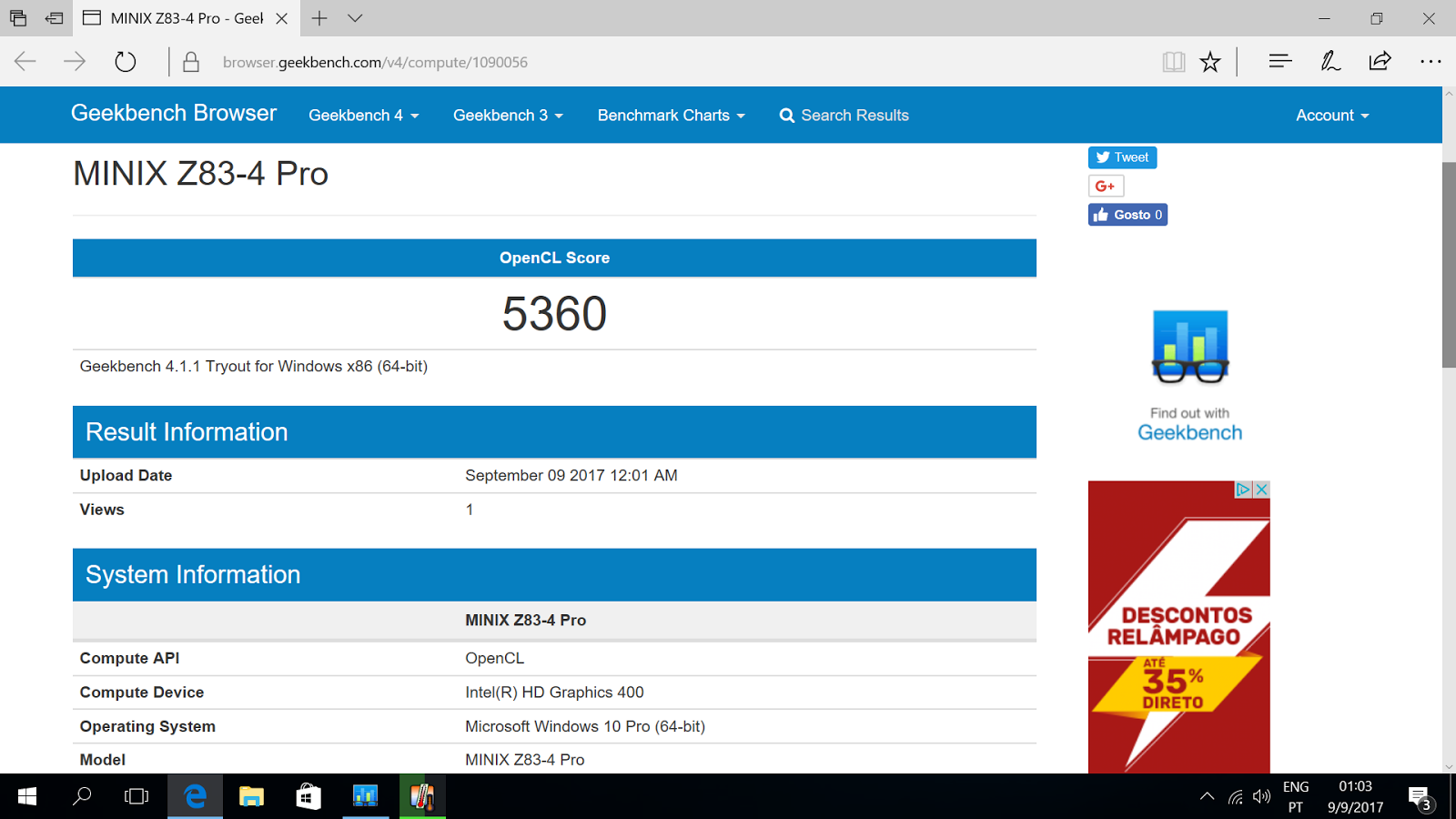Viewport: 1456px width, 819px height.
Task: Go back with the browser back arrow
Action: tap(25, 62)
